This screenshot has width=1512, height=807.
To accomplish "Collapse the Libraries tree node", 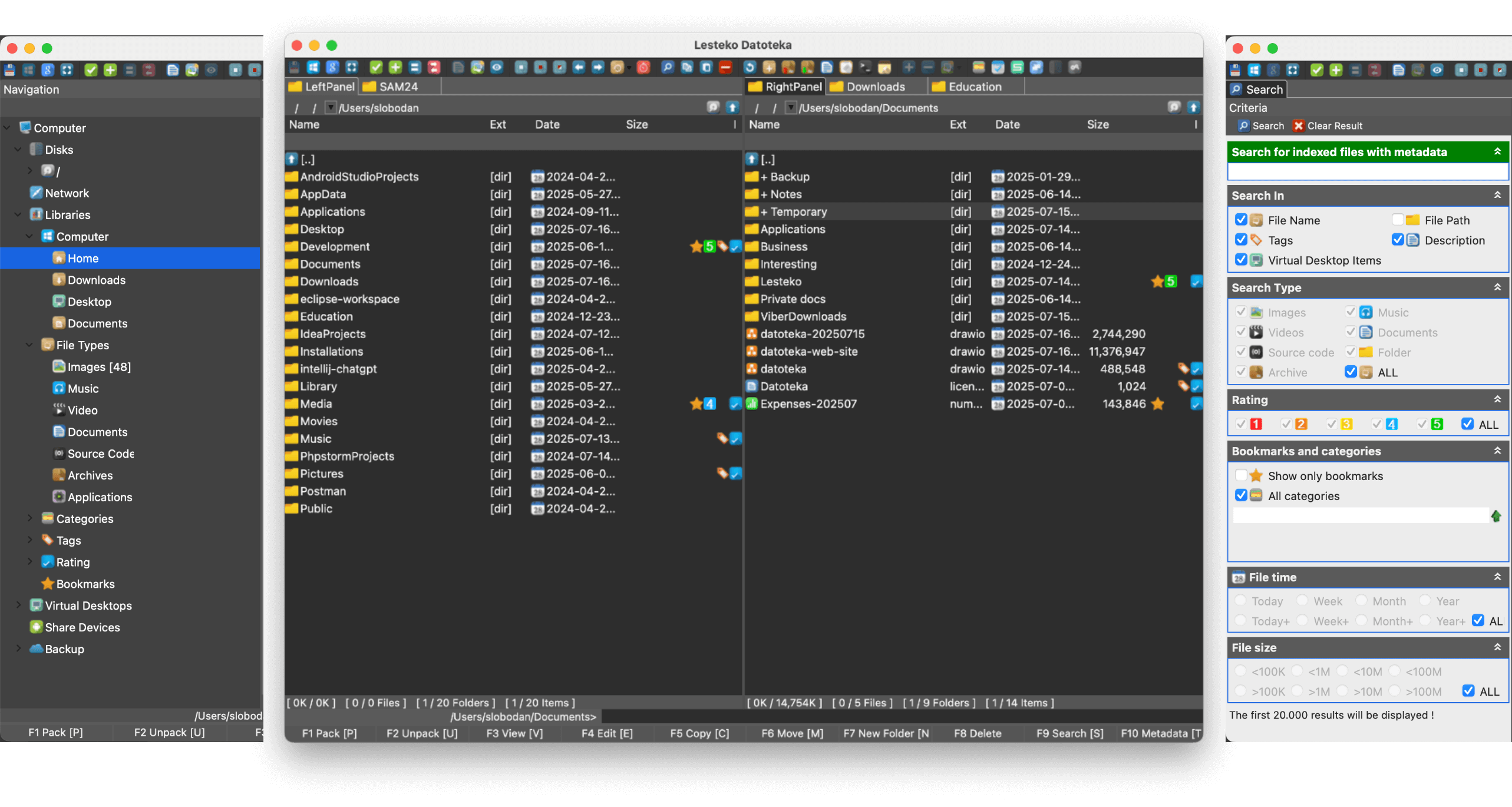I will point(18,215).
